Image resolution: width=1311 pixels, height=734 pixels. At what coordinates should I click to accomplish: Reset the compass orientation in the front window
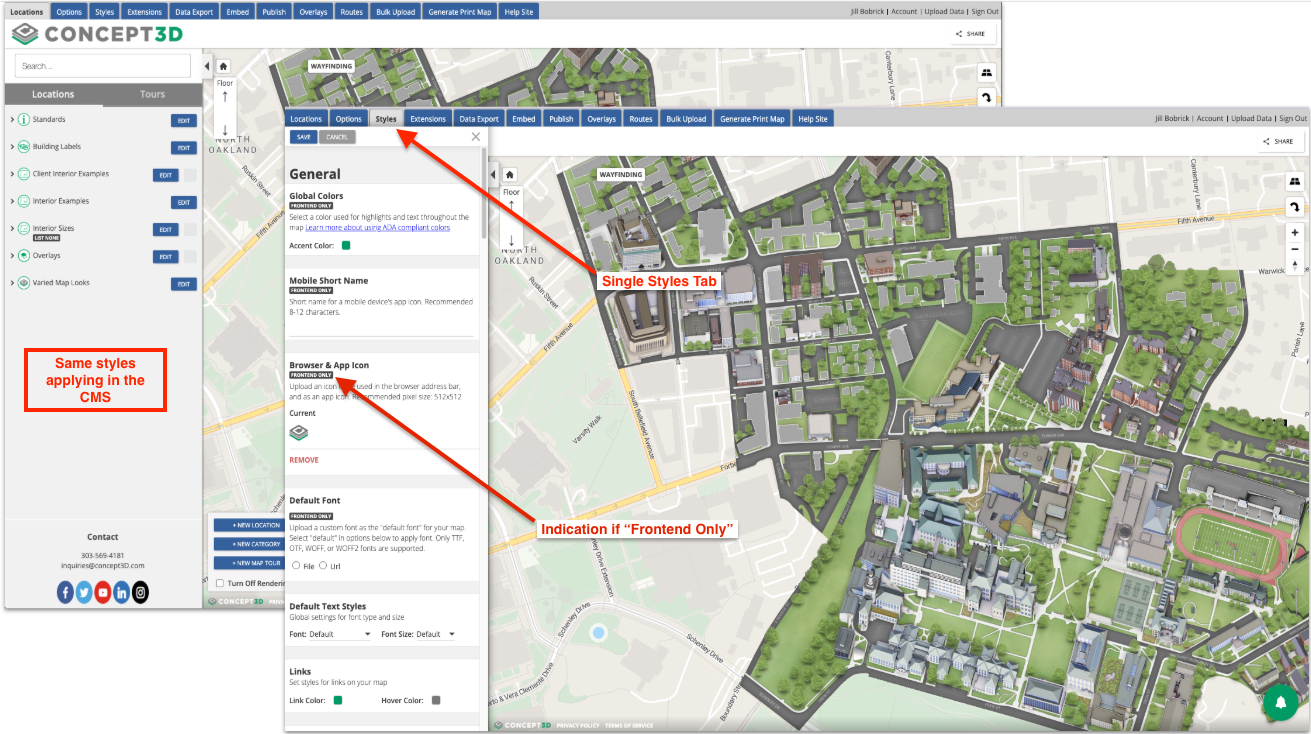(x=1295, y=266)
